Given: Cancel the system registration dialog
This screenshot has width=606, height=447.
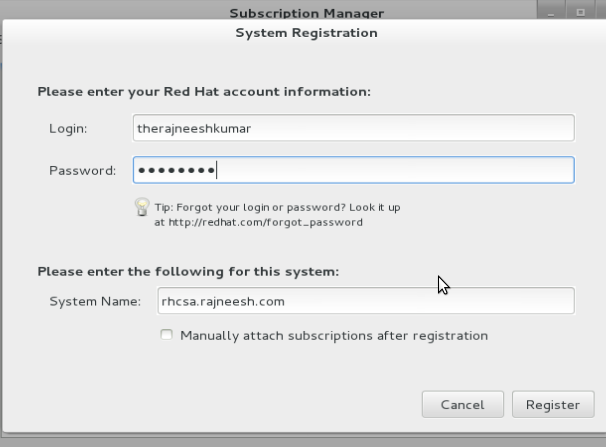Looking at the screenshot, I should click(x=463, y=404).
